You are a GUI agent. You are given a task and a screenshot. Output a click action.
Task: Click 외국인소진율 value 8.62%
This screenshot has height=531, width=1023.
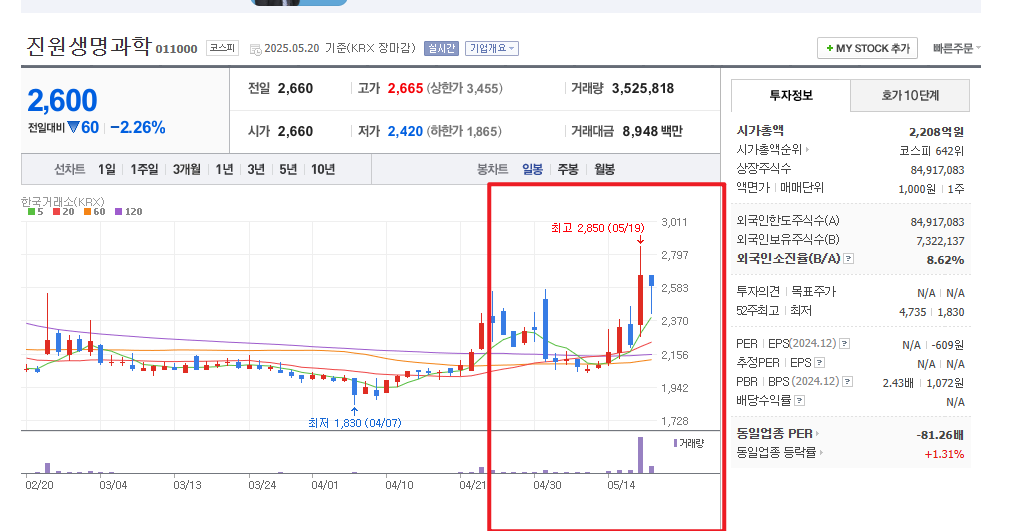point(945,260)
